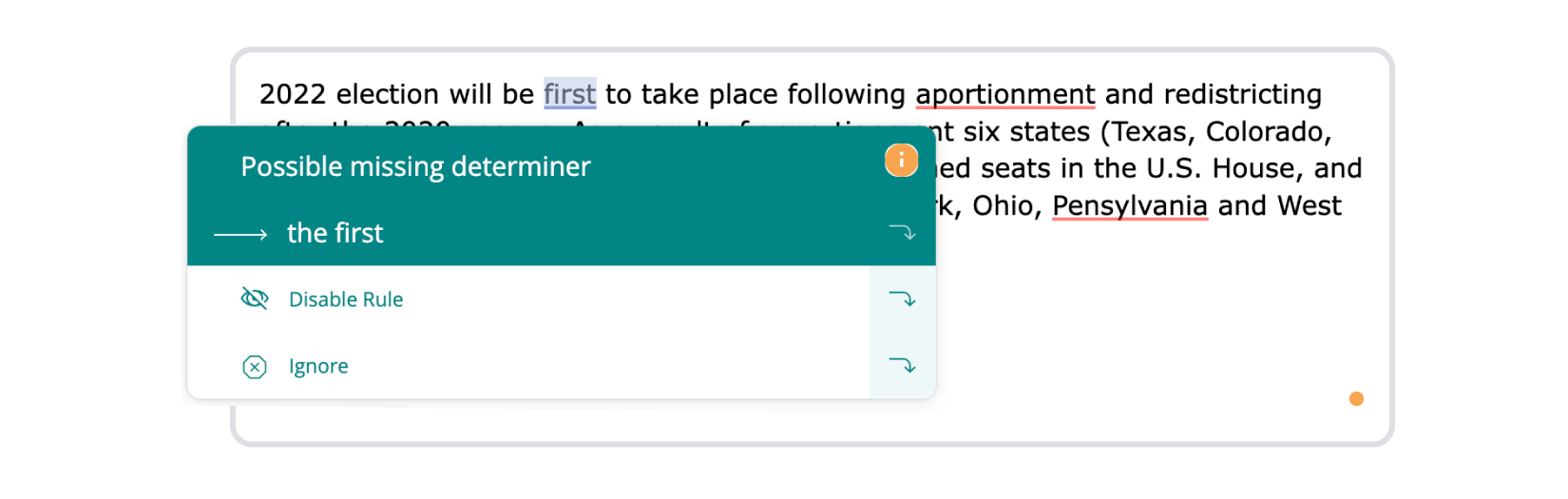This screenshot has height=499, width=1568.
Task: Click the "Possible missing determiner" heading
Action: point(415,167)
